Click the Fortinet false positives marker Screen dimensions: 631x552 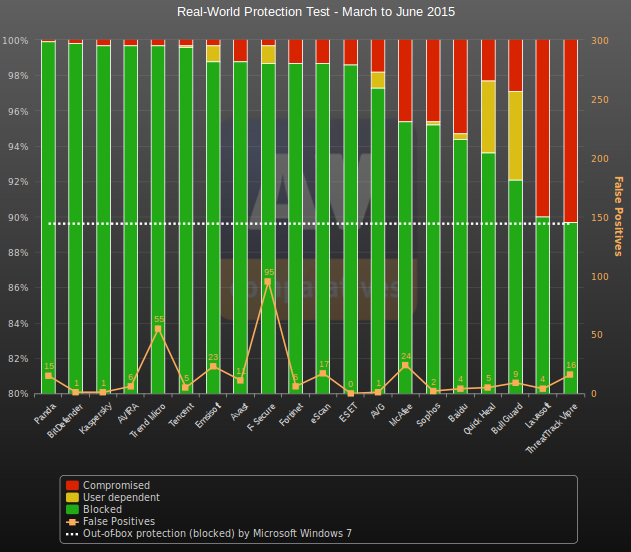tap(296, 386)
